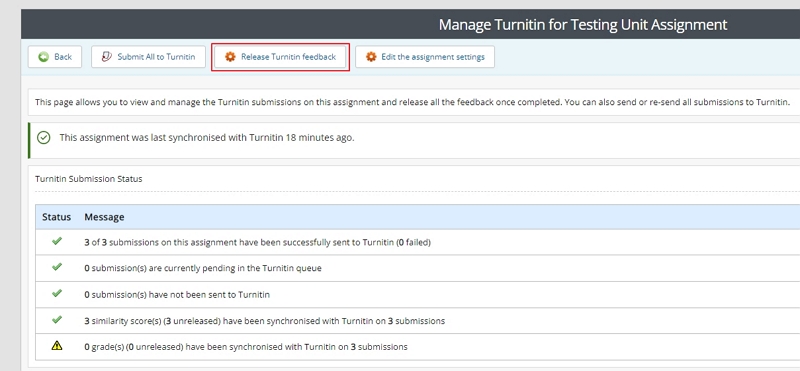Open Edit the assignment settings
This screenshot has width=800, height=371.
424,57
